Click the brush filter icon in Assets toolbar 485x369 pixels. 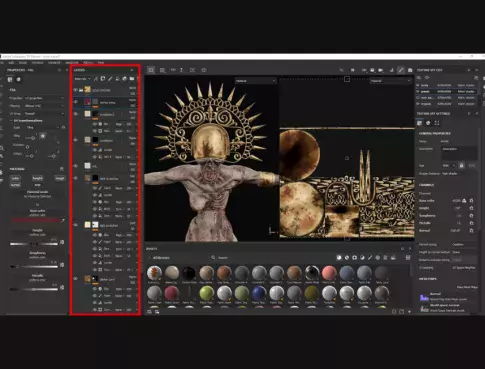370,258
